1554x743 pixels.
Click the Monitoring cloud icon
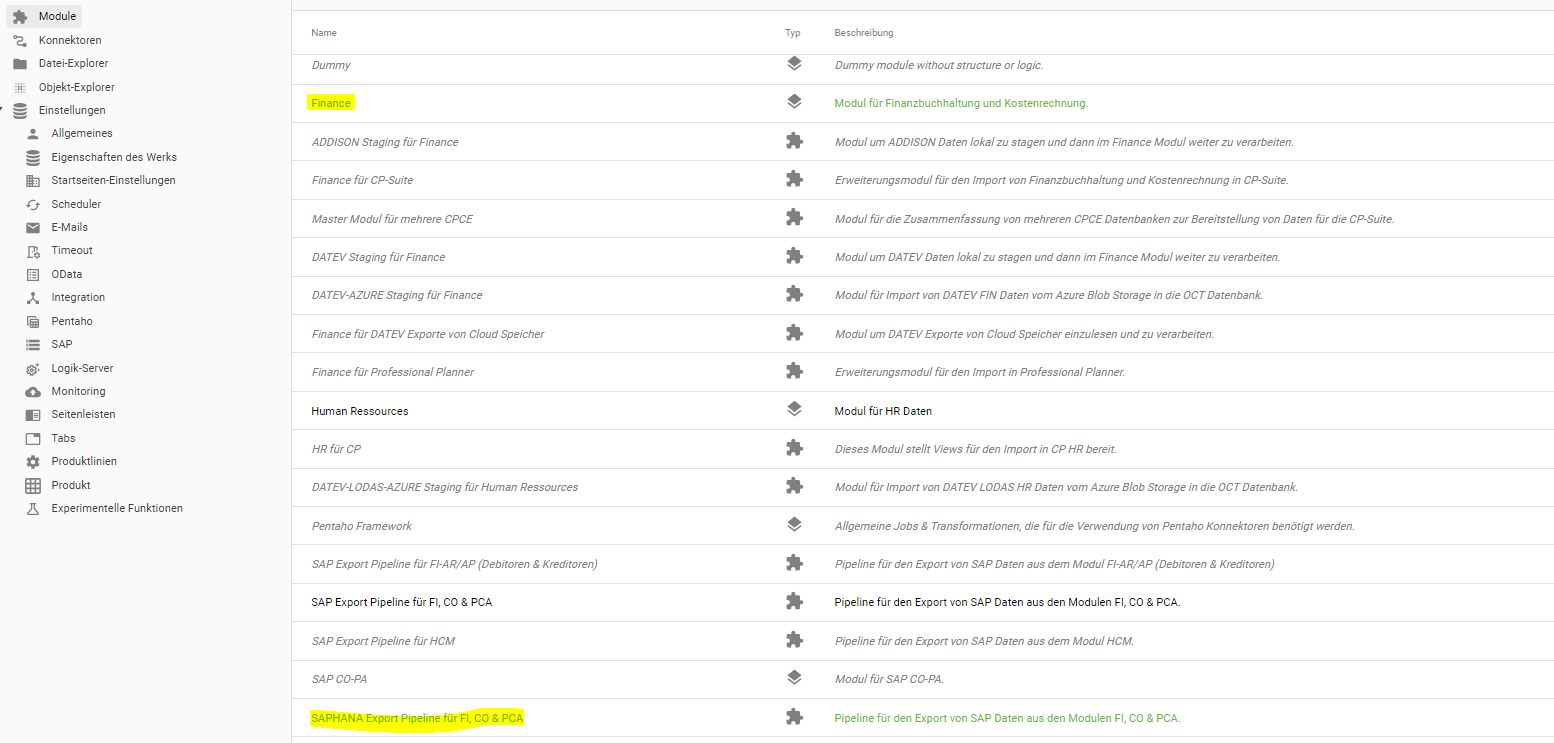coord(33,392)
